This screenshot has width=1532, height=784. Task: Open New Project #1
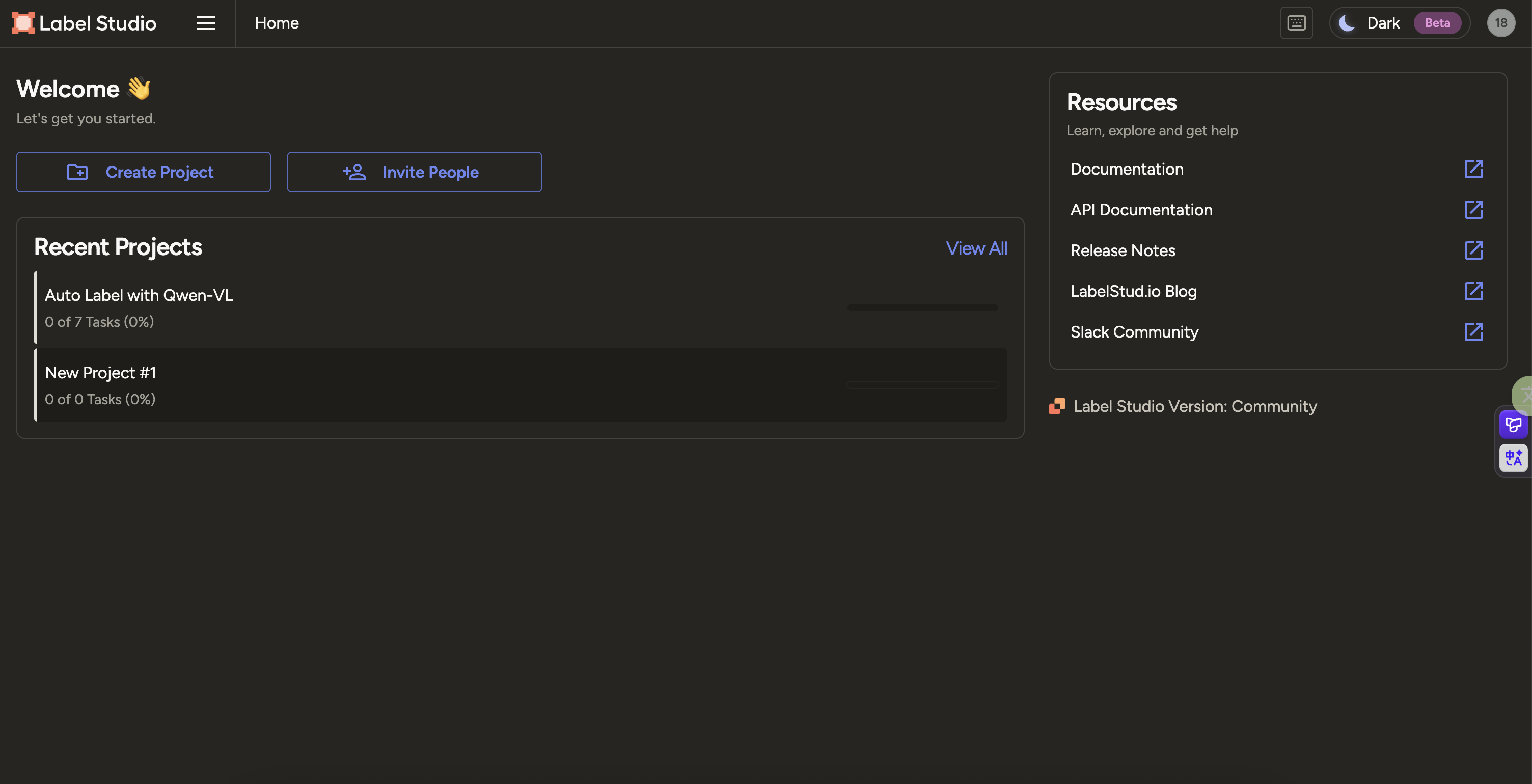click(x=100, y=373)
